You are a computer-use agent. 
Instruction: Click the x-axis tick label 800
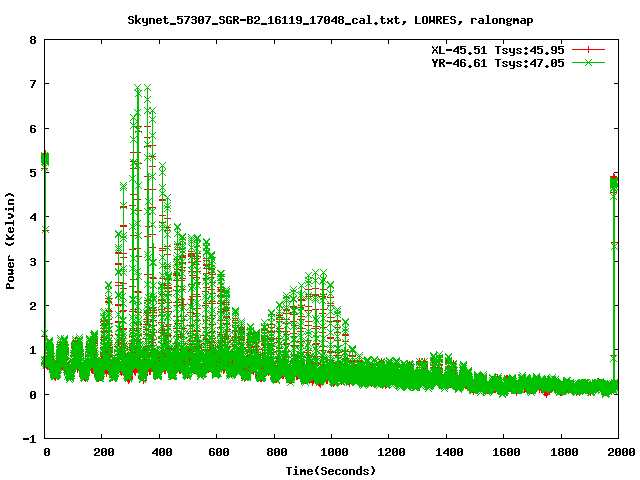click(276, 452)
